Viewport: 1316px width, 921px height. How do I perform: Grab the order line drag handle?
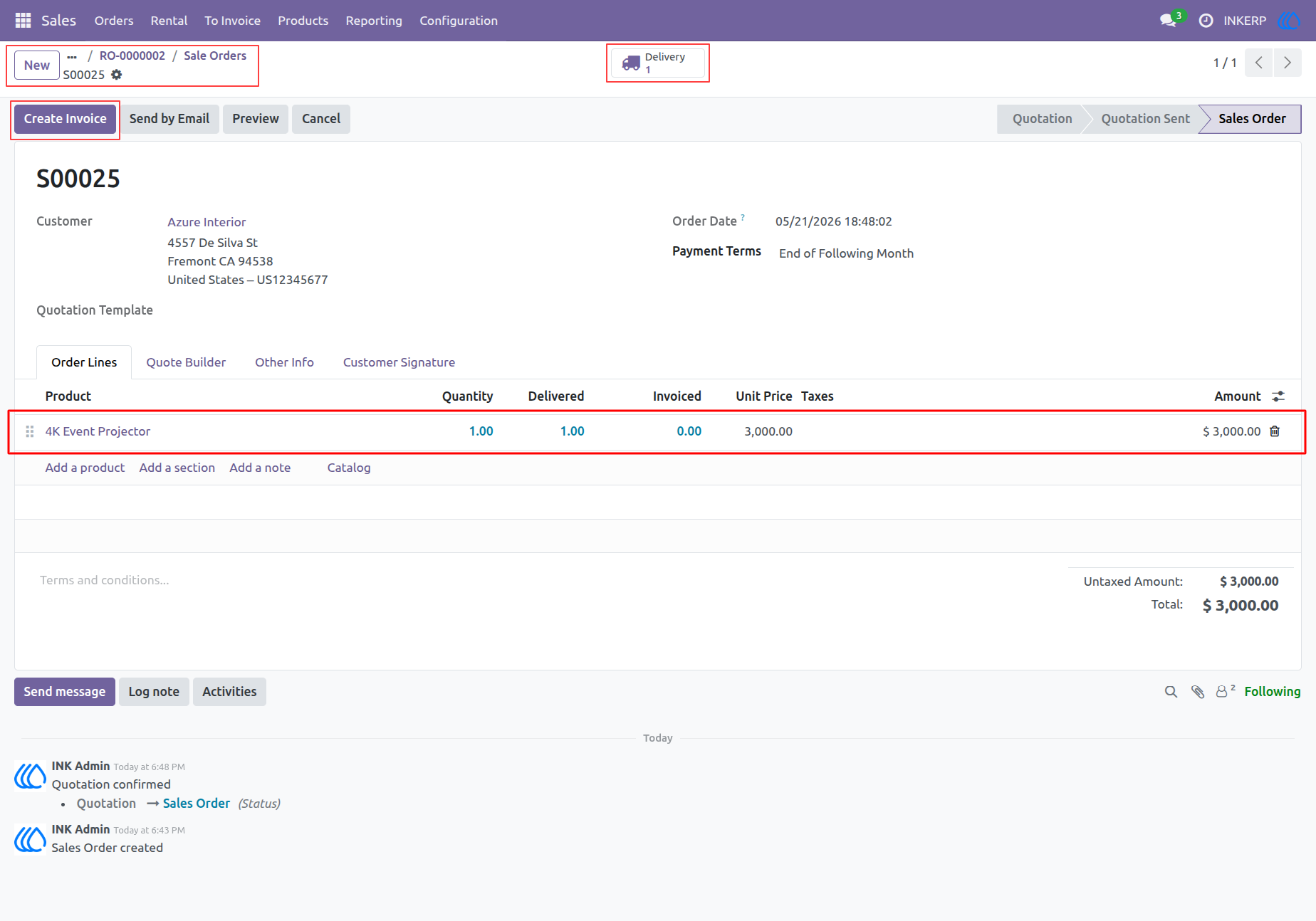tap(30, 431)
